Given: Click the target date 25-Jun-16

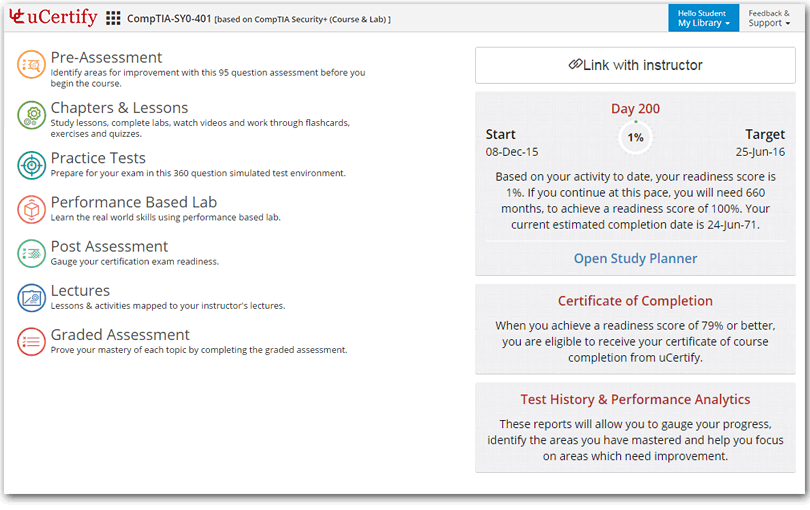Looking at the screenshot, I should (760, 152).
